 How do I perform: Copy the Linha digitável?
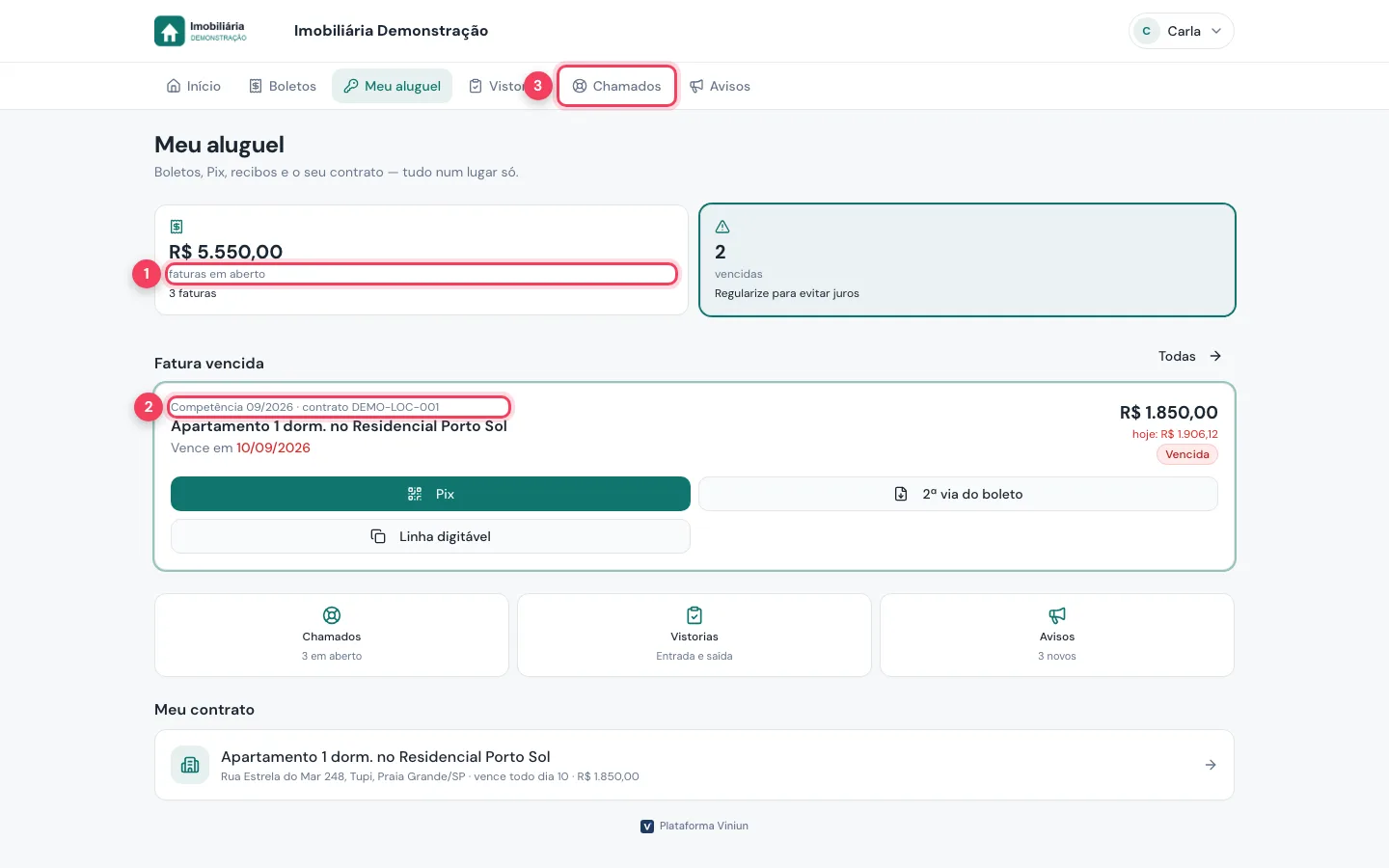tap(430, 536)
